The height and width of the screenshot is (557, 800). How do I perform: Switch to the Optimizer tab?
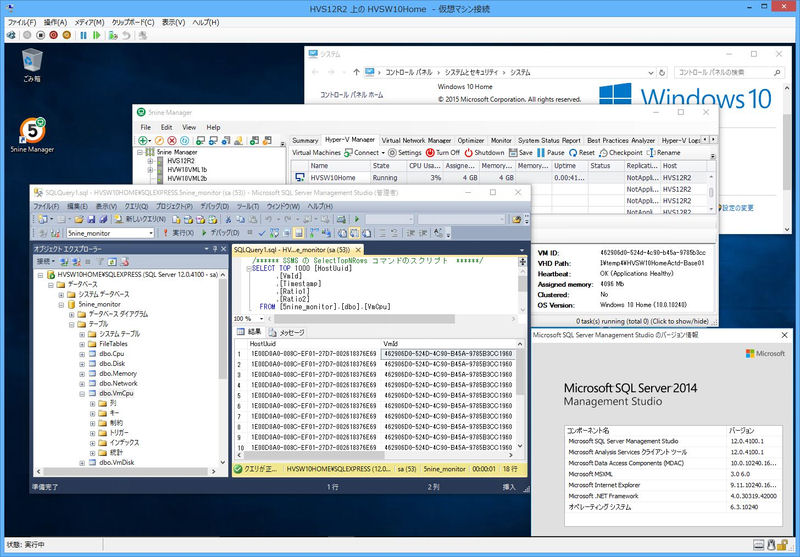pos(470,140)
